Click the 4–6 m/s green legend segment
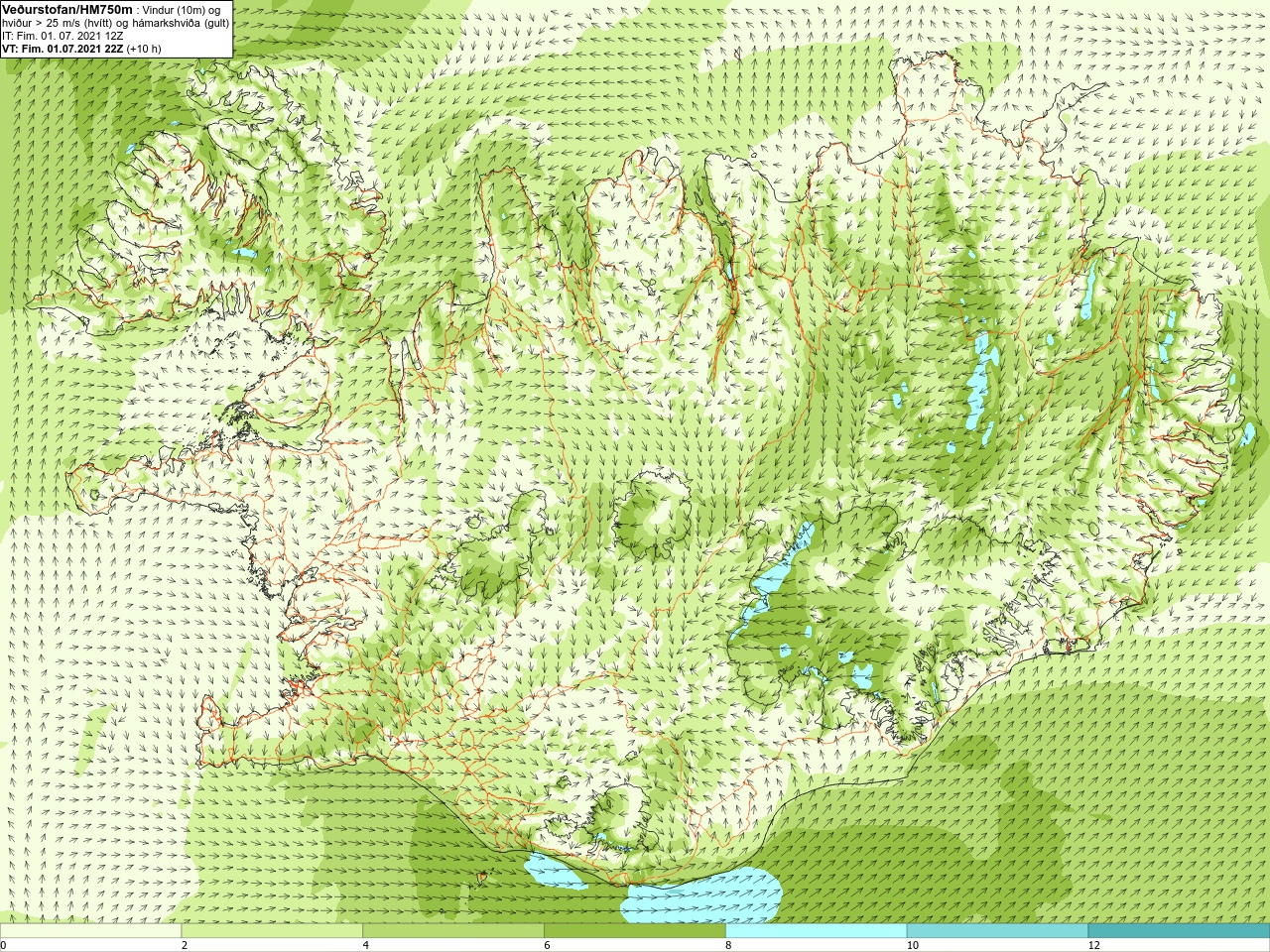The width and height of the screenshot is (1270, 952). coord(453,931)
